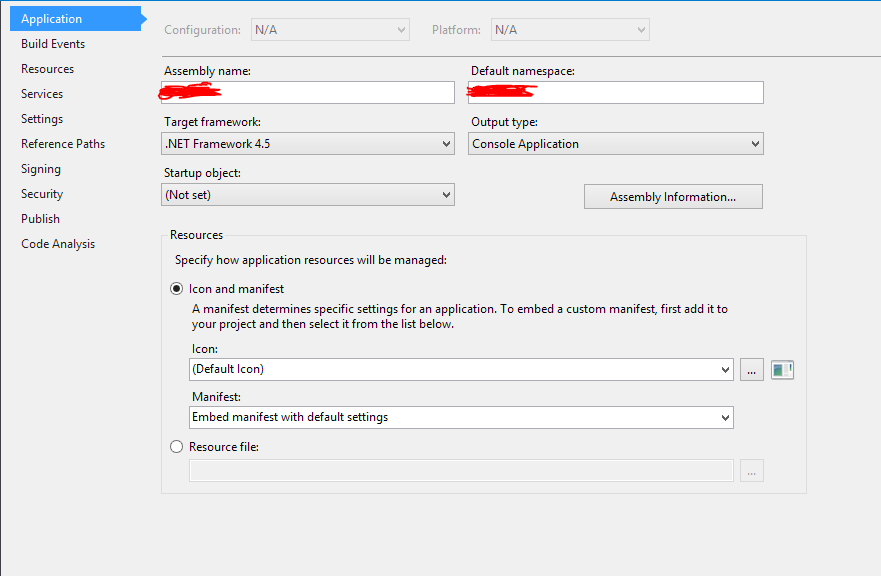
Task: Open the Code Analysis tab
Action: (x=58, y=244)
